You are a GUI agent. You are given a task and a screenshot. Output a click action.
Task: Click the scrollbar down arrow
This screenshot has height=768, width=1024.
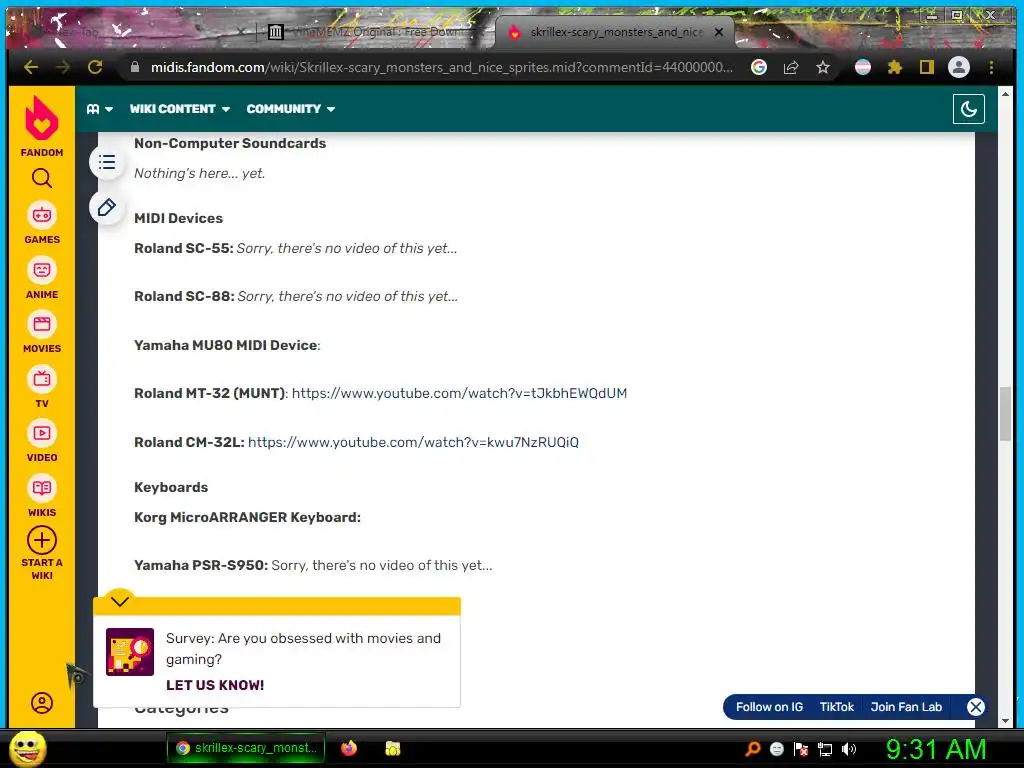[1005, 720]
